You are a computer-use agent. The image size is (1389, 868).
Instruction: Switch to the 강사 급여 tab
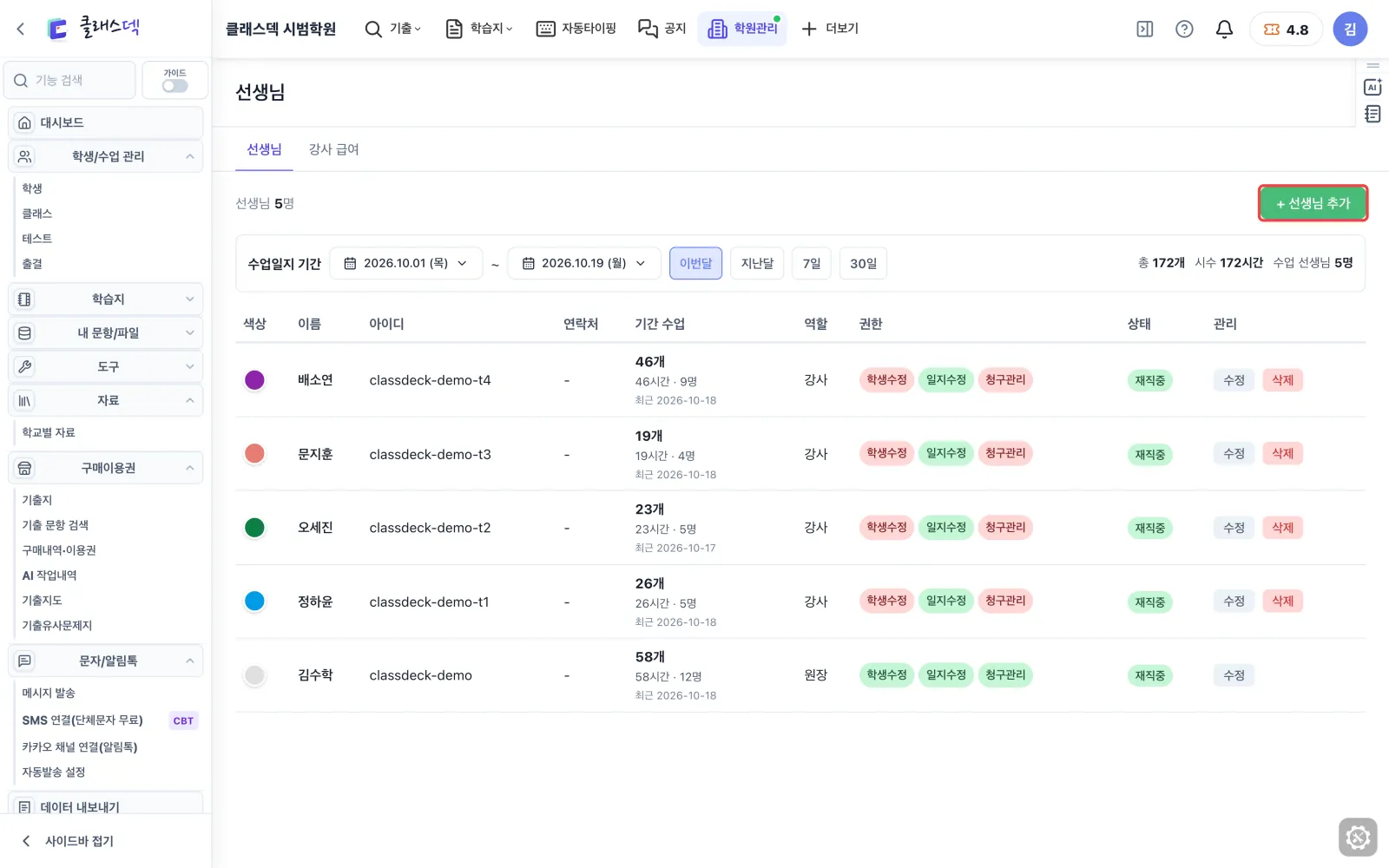click(334, 149)
